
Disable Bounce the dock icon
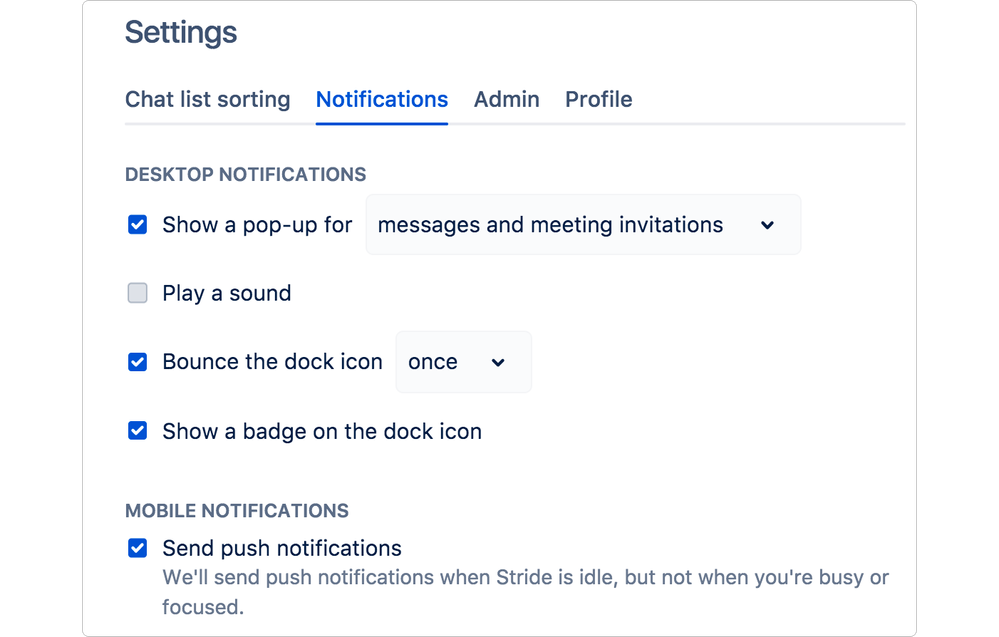[137, 362]
